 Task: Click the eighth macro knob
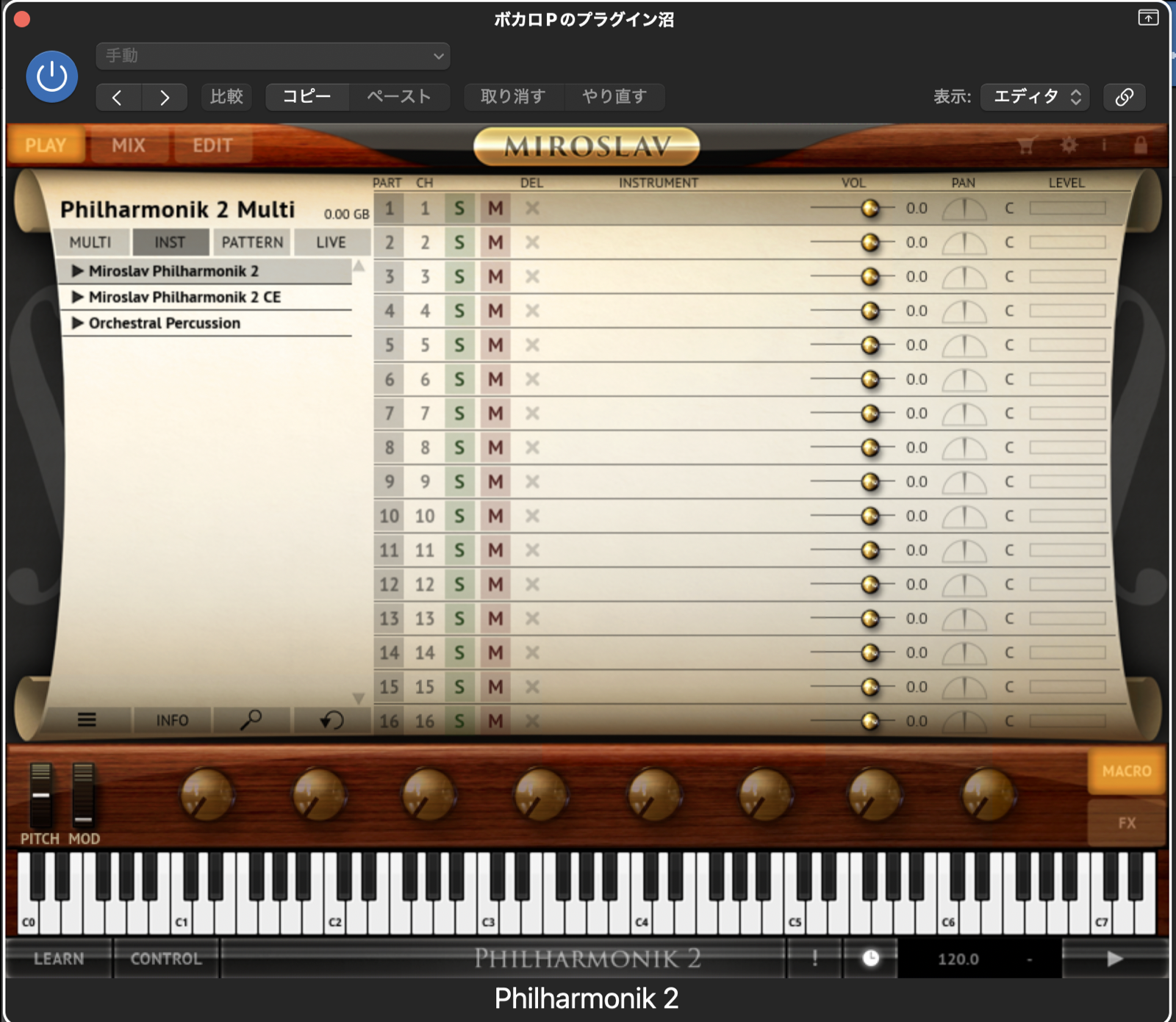(989, 795)
